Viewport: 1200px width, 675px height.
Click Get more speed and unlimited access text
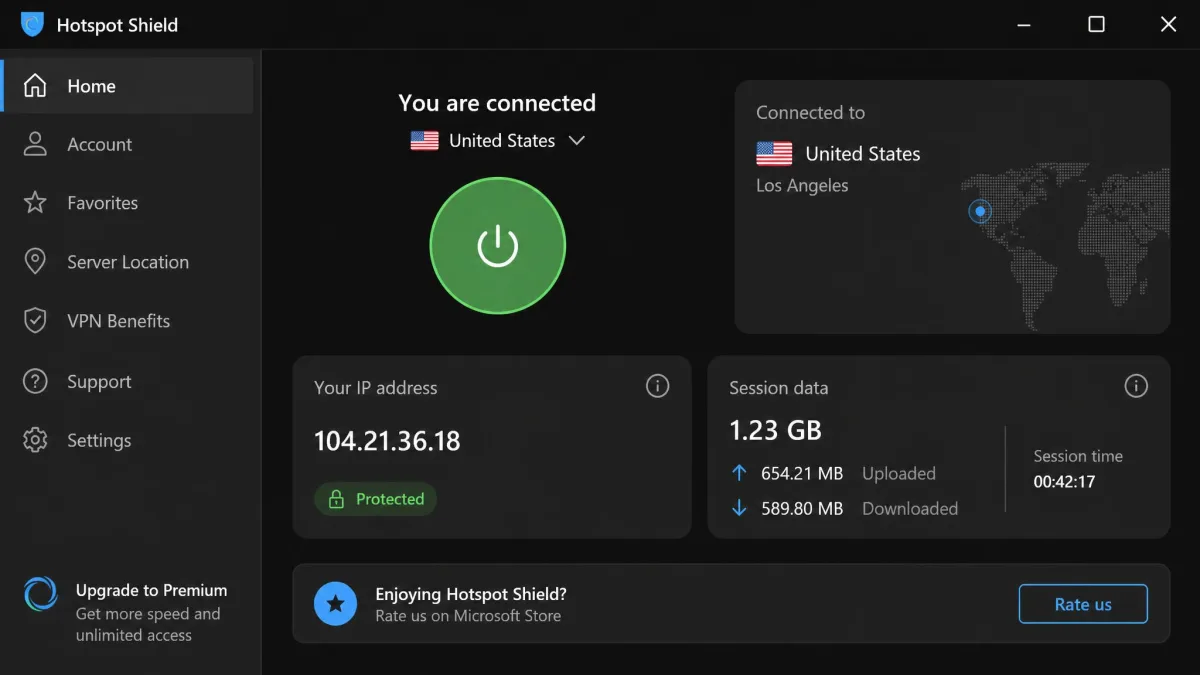[148, 625]
